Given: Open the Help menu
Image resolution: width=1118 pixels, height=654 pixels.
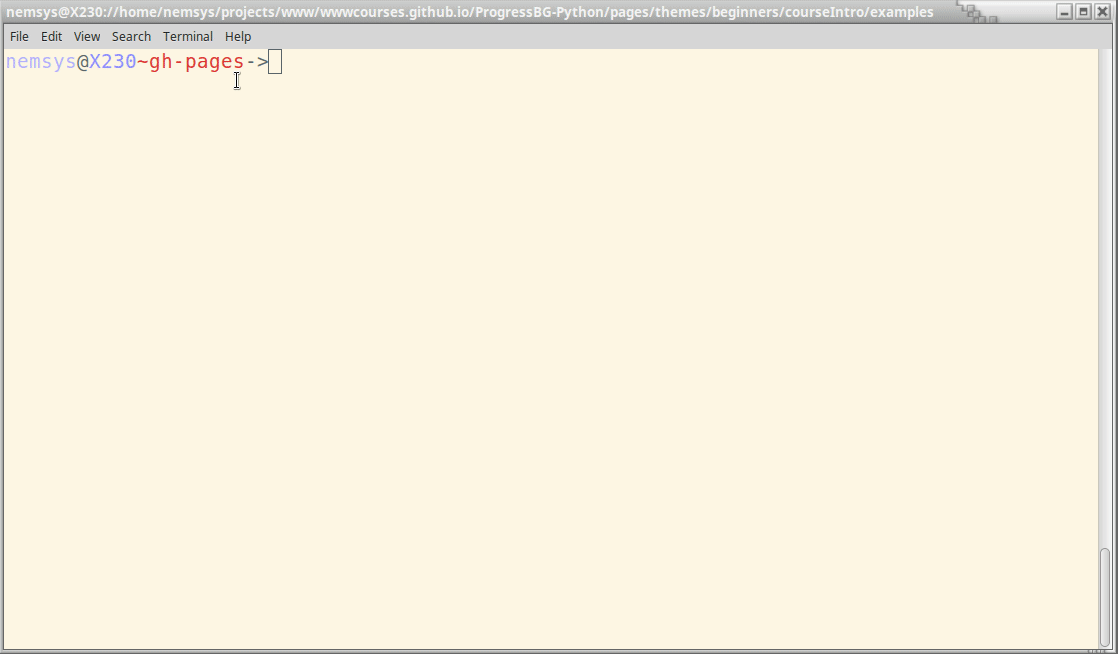Looking at the screenshot, I should click(238, 36).
